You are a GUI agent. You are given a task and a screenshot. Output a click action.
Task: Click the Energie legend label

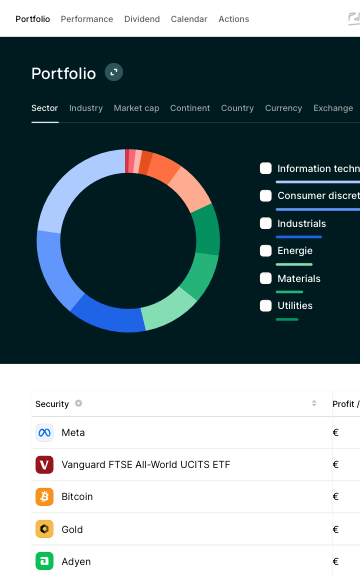295,251
